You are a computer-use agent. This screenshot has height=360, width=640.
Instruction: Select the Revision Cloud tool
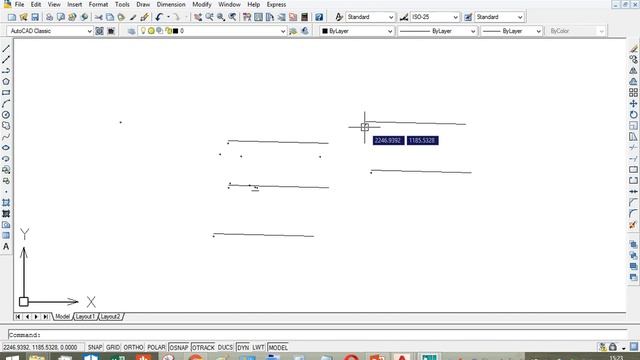[x=6, y=126]
